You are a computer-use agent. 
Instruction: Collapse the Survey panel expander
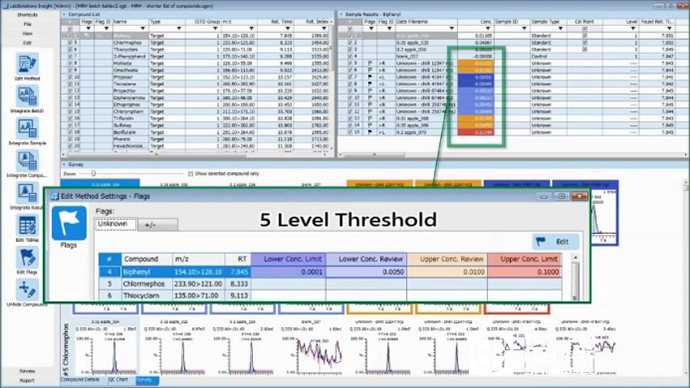point(64,165)
